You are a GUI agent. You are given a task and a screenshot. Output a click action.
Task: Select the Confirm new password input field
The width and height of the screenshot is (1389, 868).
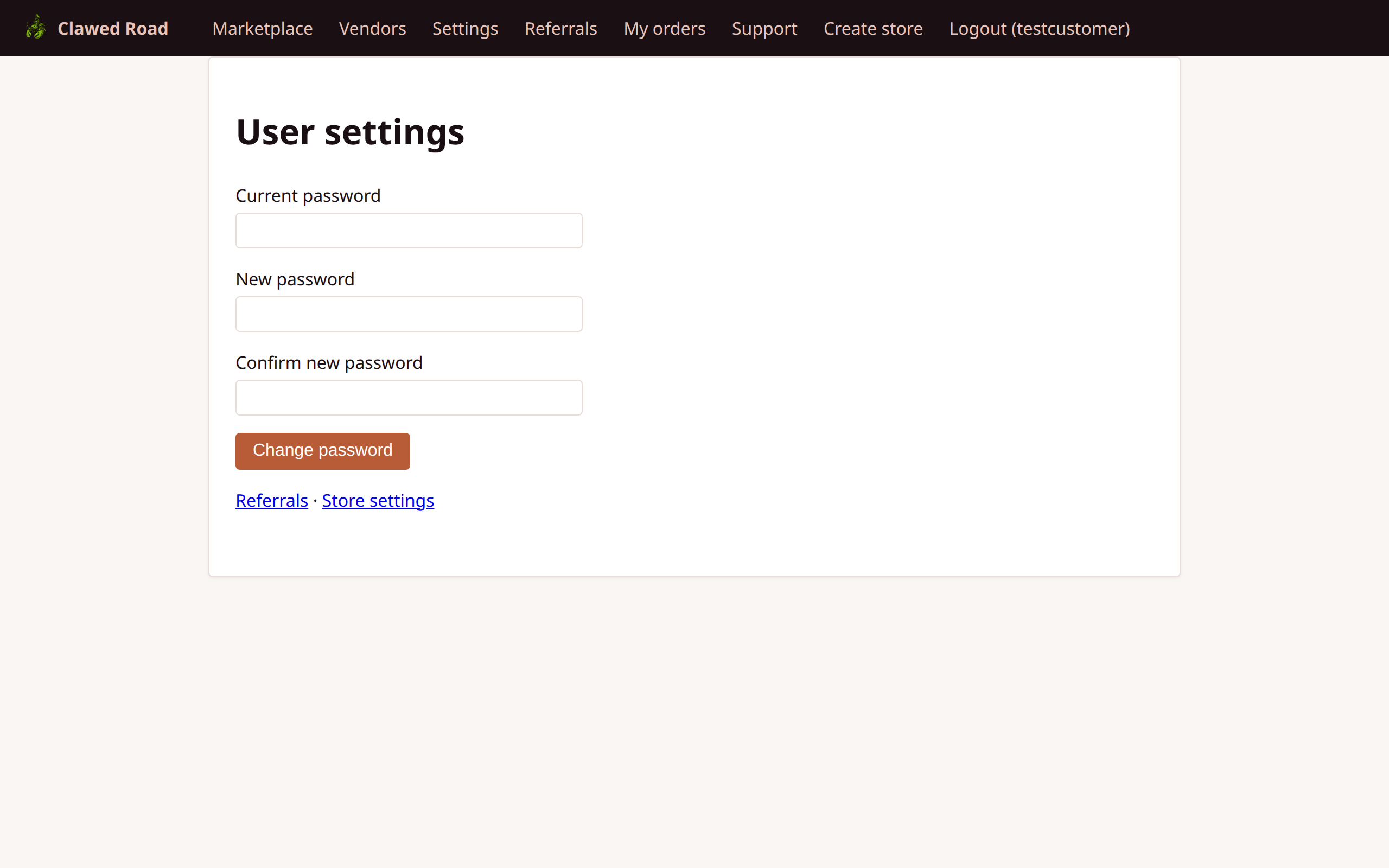pyautogui.click(x=408, y=397)
